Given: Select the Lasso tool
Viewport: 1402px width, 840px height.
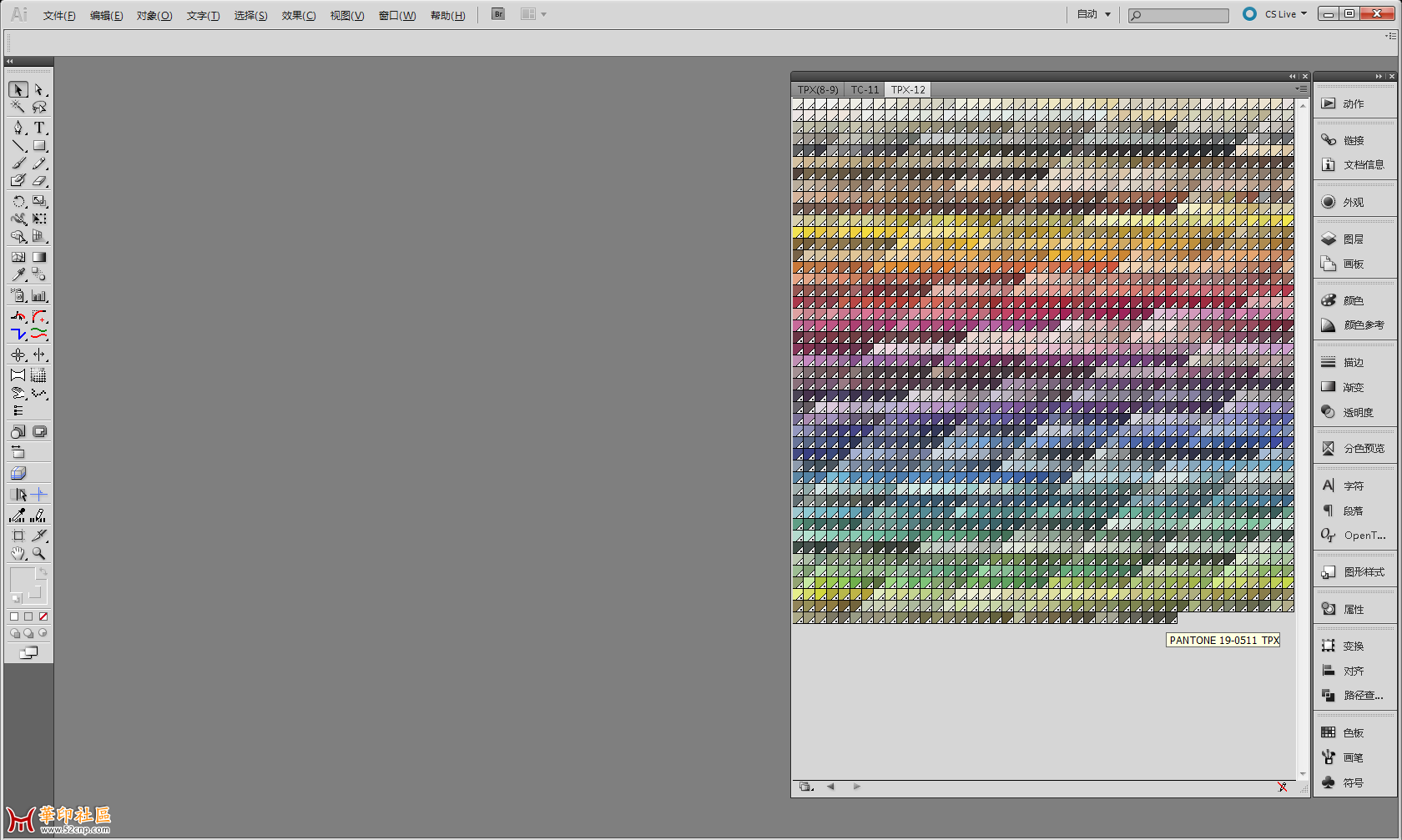Looking at the screenshot, I should 39,107.
